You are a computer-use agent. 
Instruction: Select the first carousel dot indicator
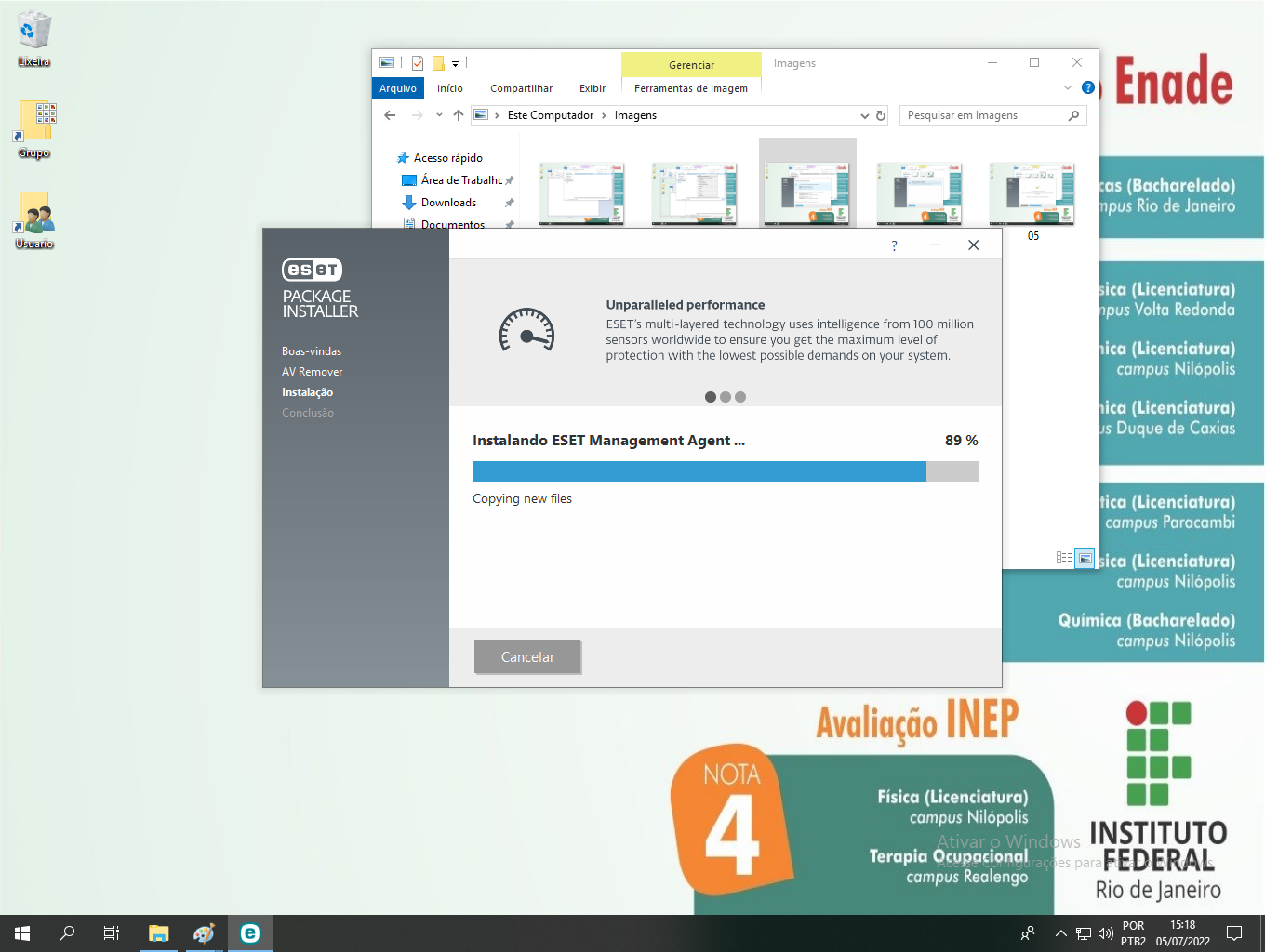click(x=711, y=397)
